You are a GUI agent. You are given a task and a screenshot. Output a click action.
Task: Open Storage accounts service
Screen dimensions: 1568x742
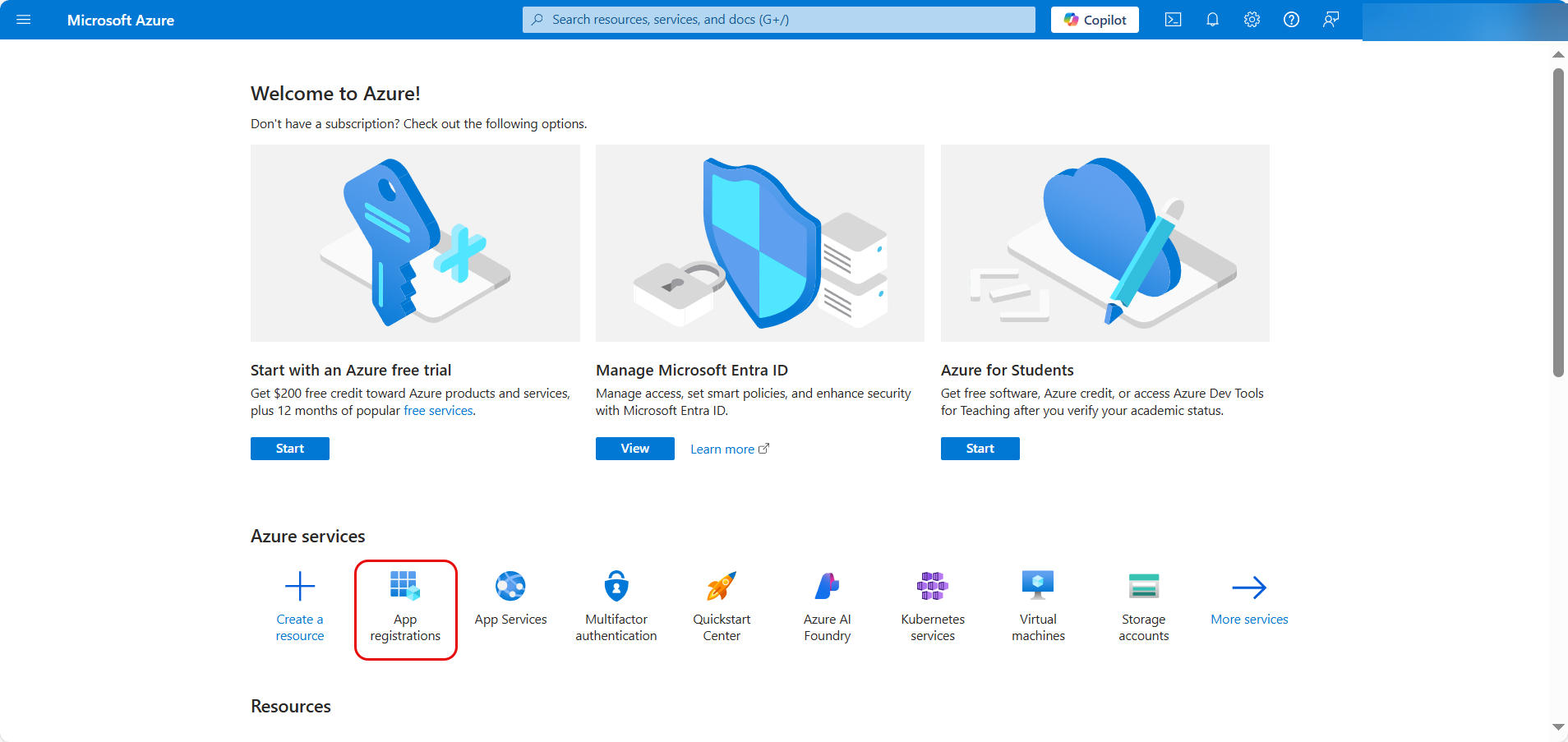coord(1143,609)
